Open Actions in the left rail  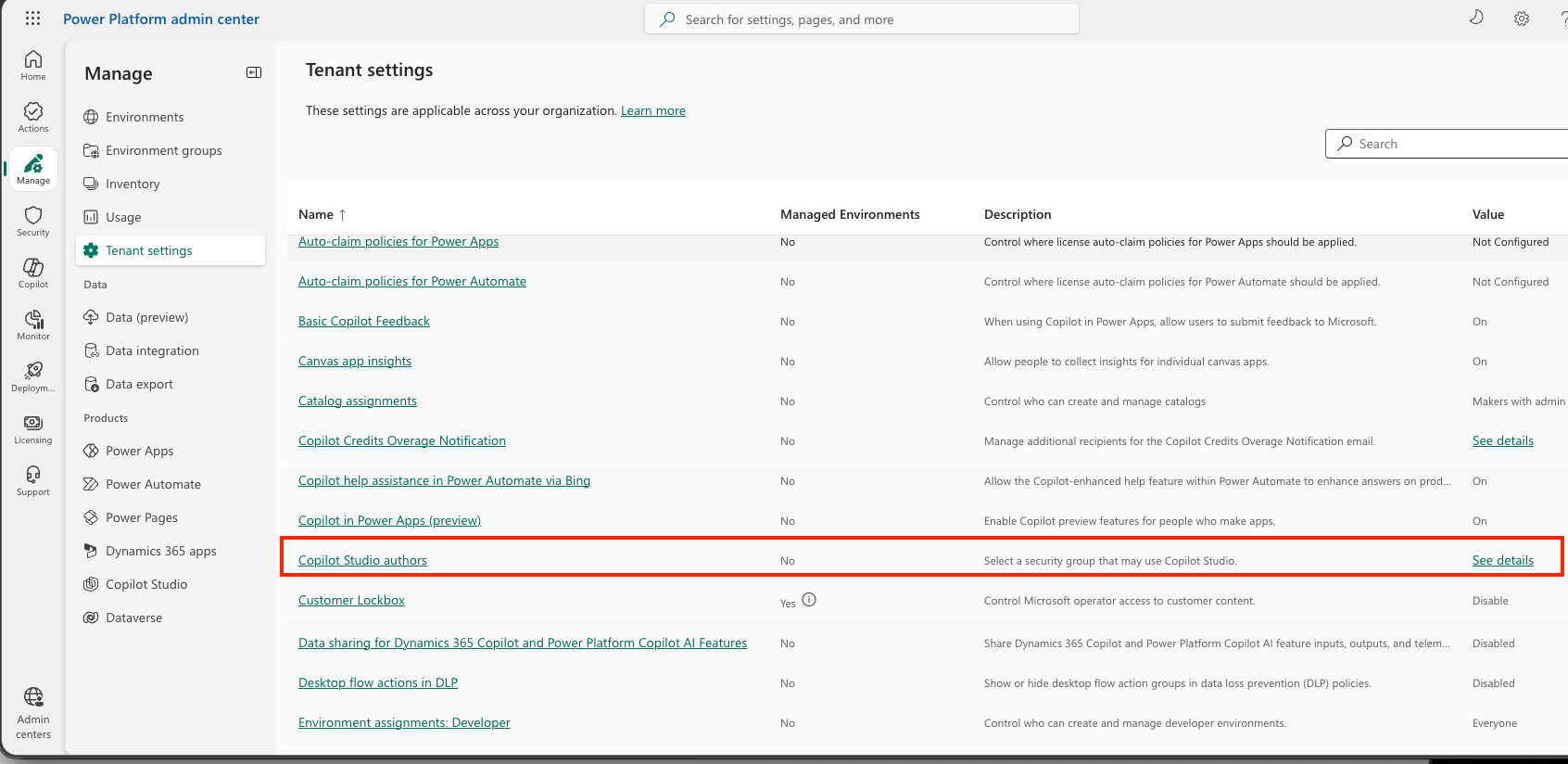coord(33,117)
